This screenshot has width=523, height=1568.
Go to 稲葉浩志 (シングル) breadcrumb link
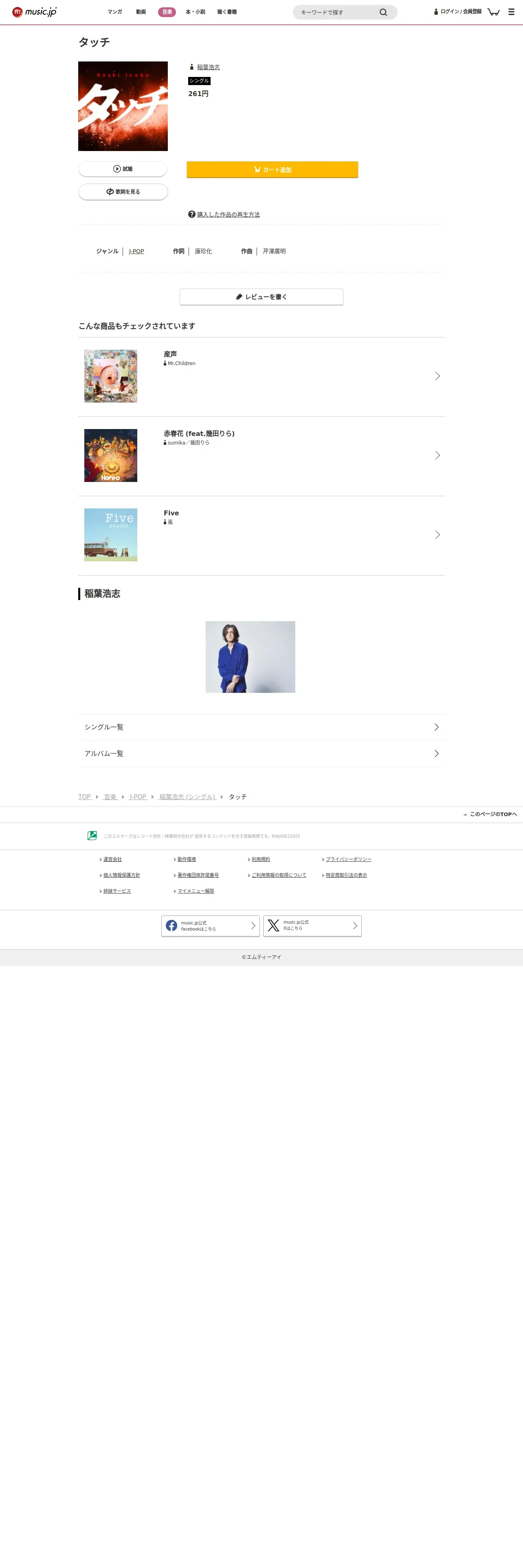187,797
